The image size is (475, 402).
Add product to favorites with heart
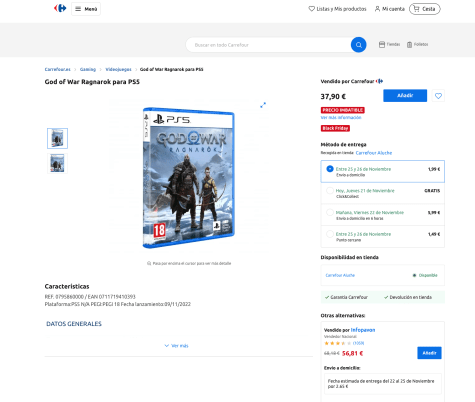(438, 96)
